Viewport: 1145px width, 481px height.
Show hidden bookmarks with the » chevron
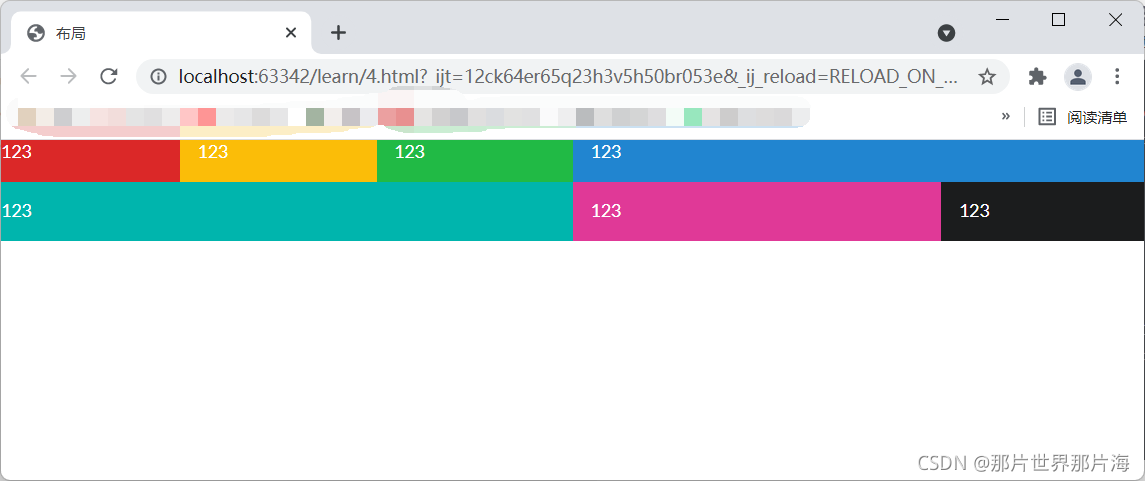click(1006, 116)
